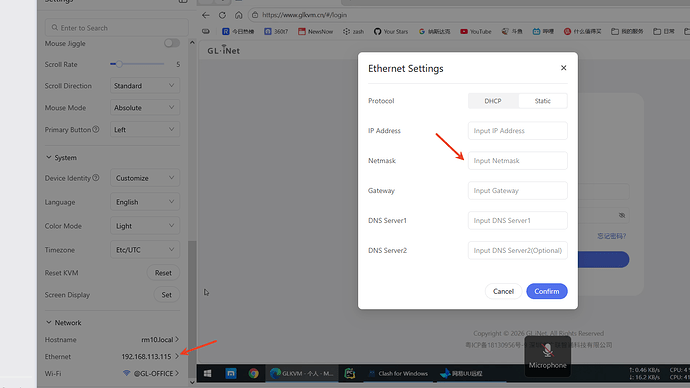Open the zash bookmark
Screen dimensions: 690x388
[x=353, y=31]
